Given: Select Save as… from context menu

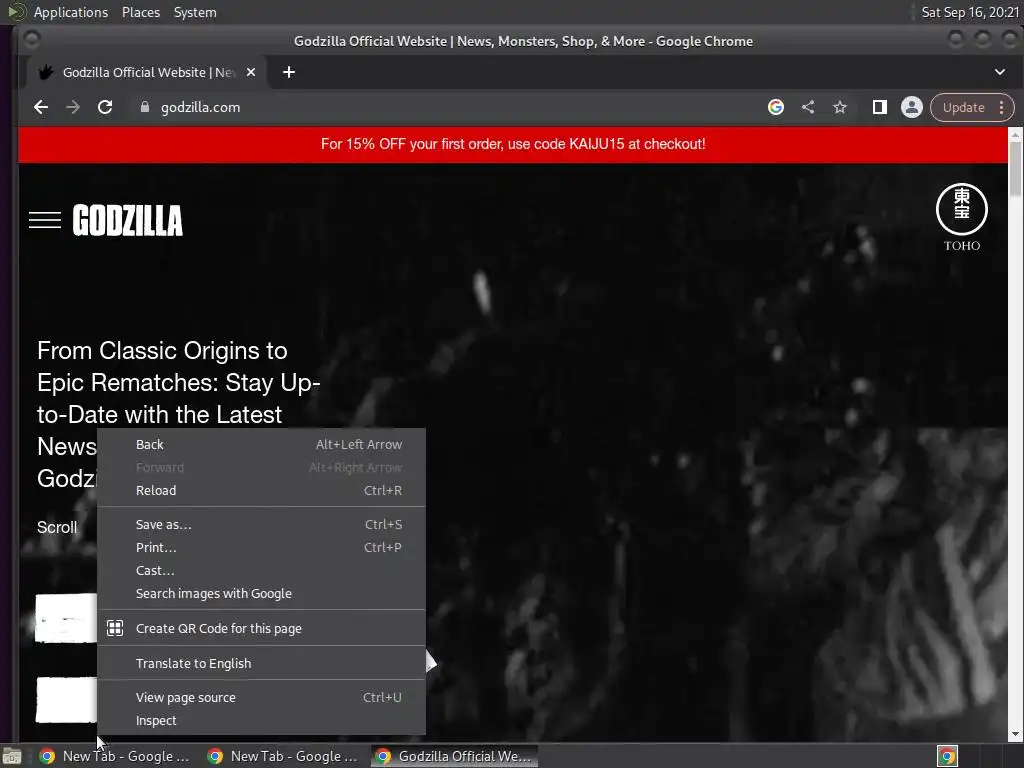Looking at the screenshot, I should 261,524.
